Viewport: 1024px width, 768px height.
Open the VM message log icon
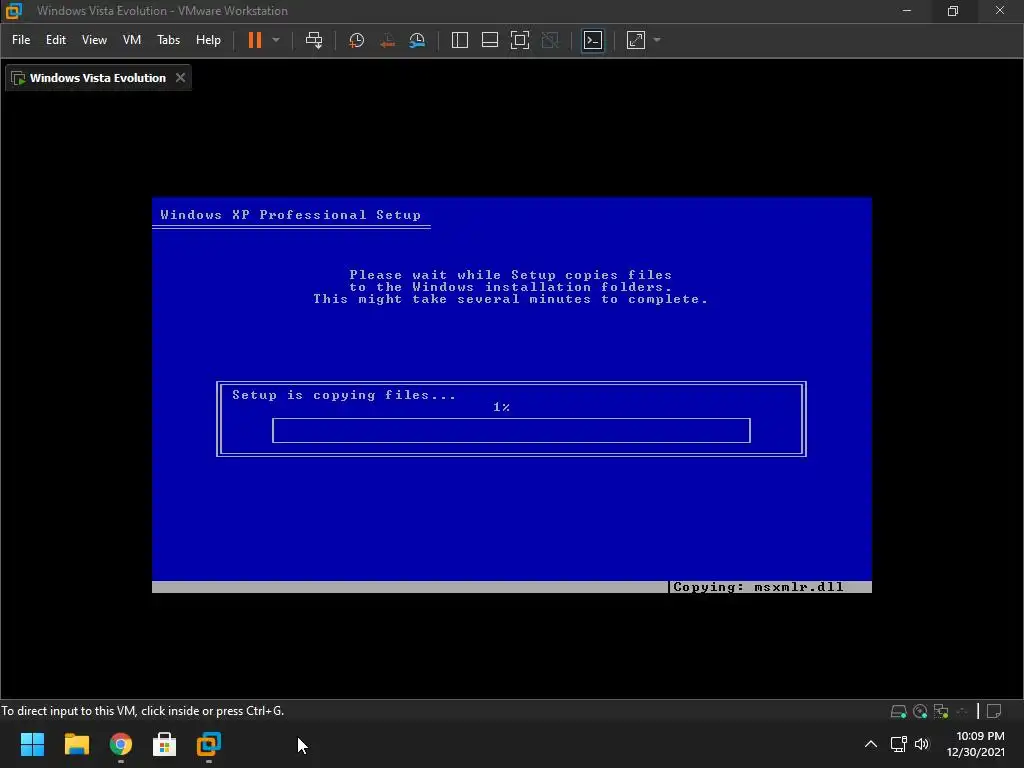coord(994,711)
